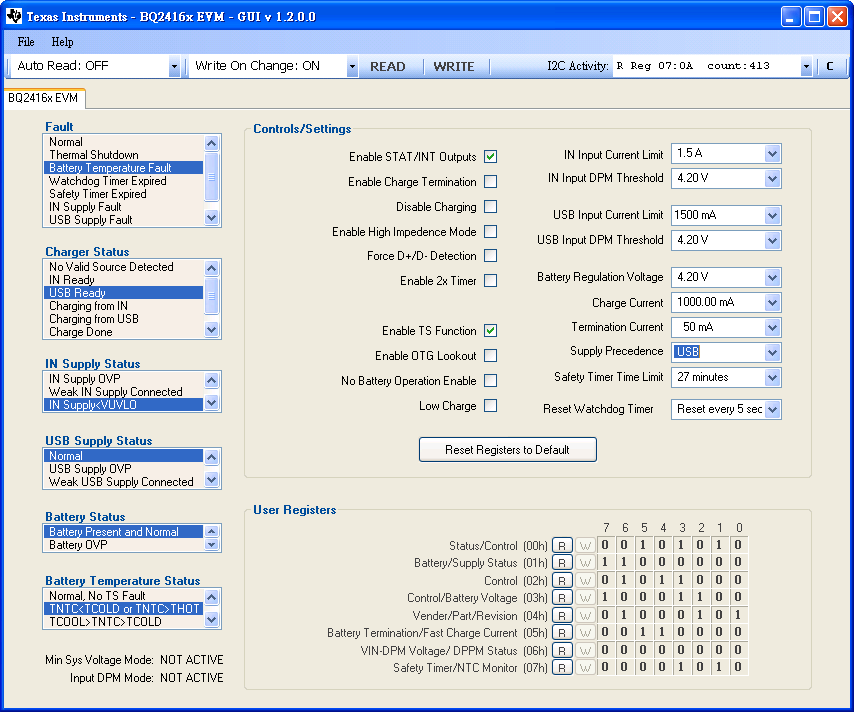
Task: Open IN Input DPM Threshold dropdown
Action: point(772,178)
